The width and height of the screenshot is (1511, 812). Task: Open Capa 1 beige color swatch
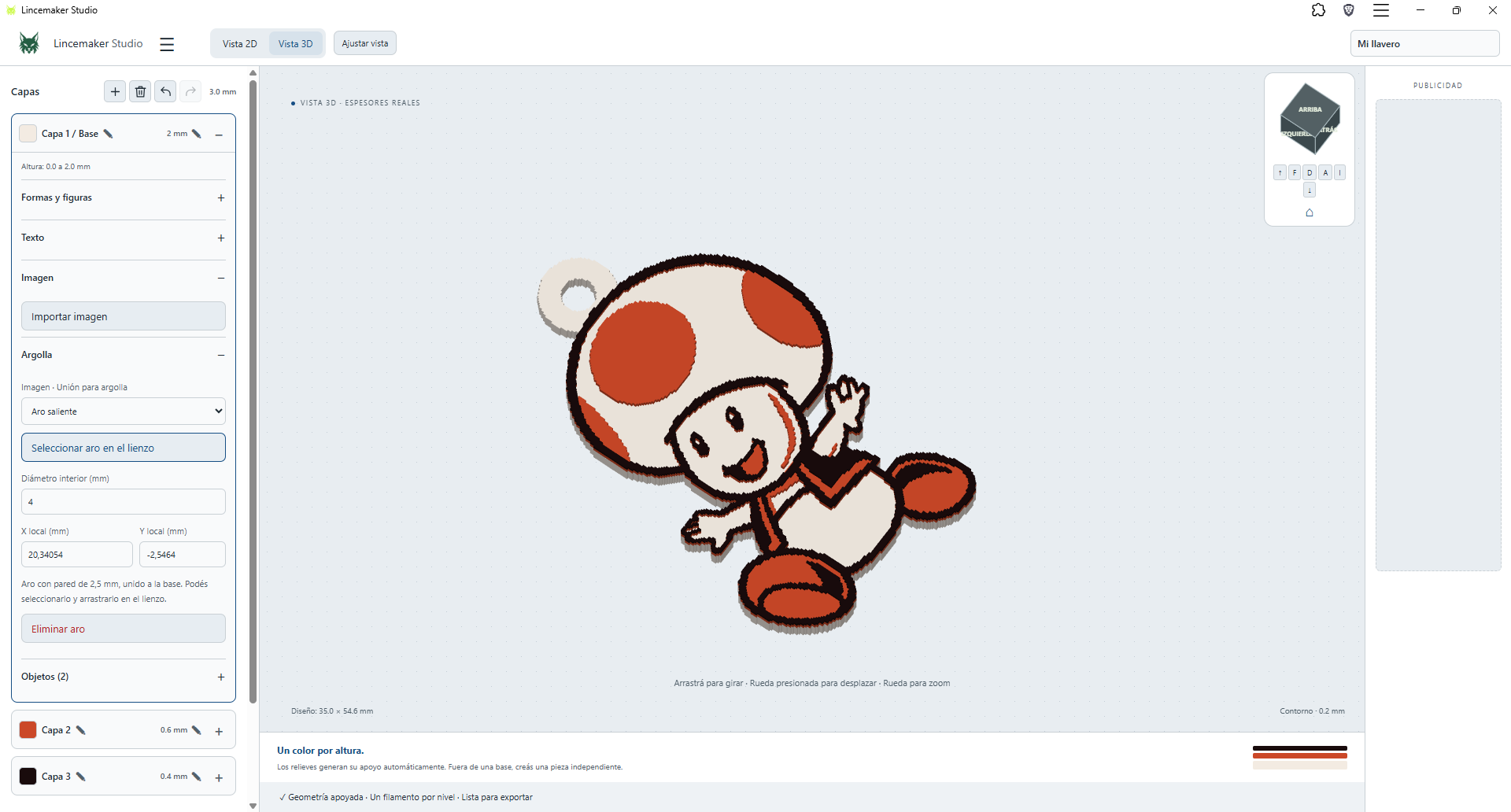point(28,134)
